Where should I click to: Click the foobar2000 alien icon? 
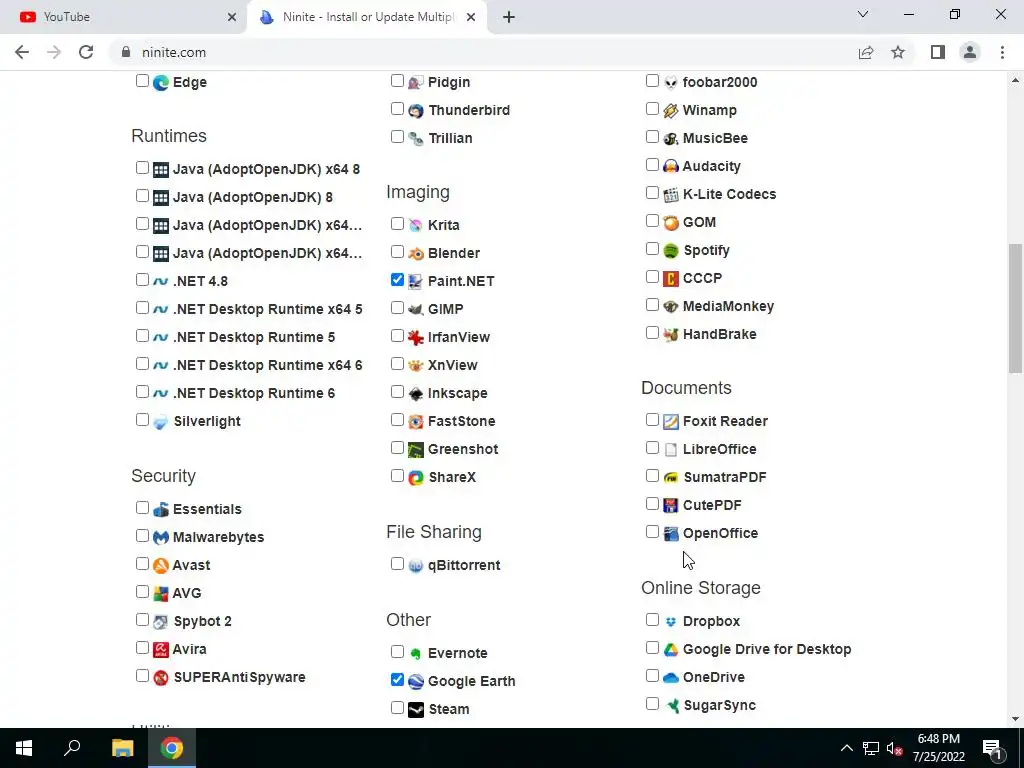coord(671,82)
